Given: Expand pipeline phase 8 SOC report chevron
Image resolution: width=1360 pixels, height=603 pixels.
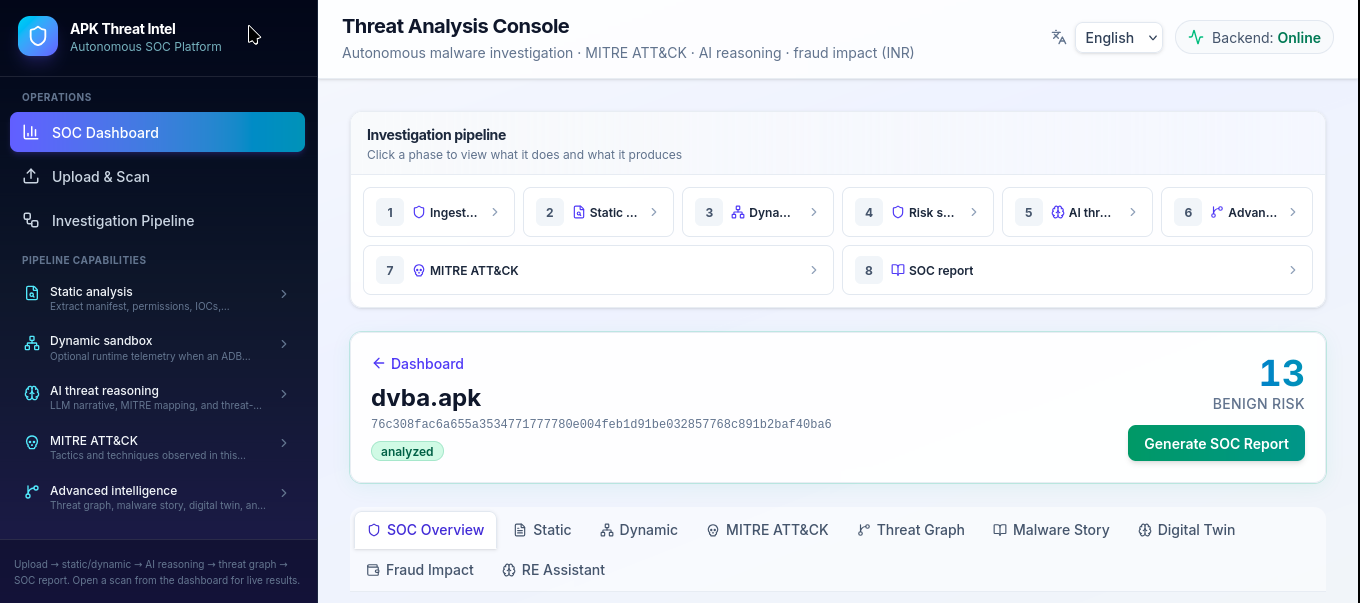Looking at the screenshot, I should pyautogui.click(x=1293, y=270).
